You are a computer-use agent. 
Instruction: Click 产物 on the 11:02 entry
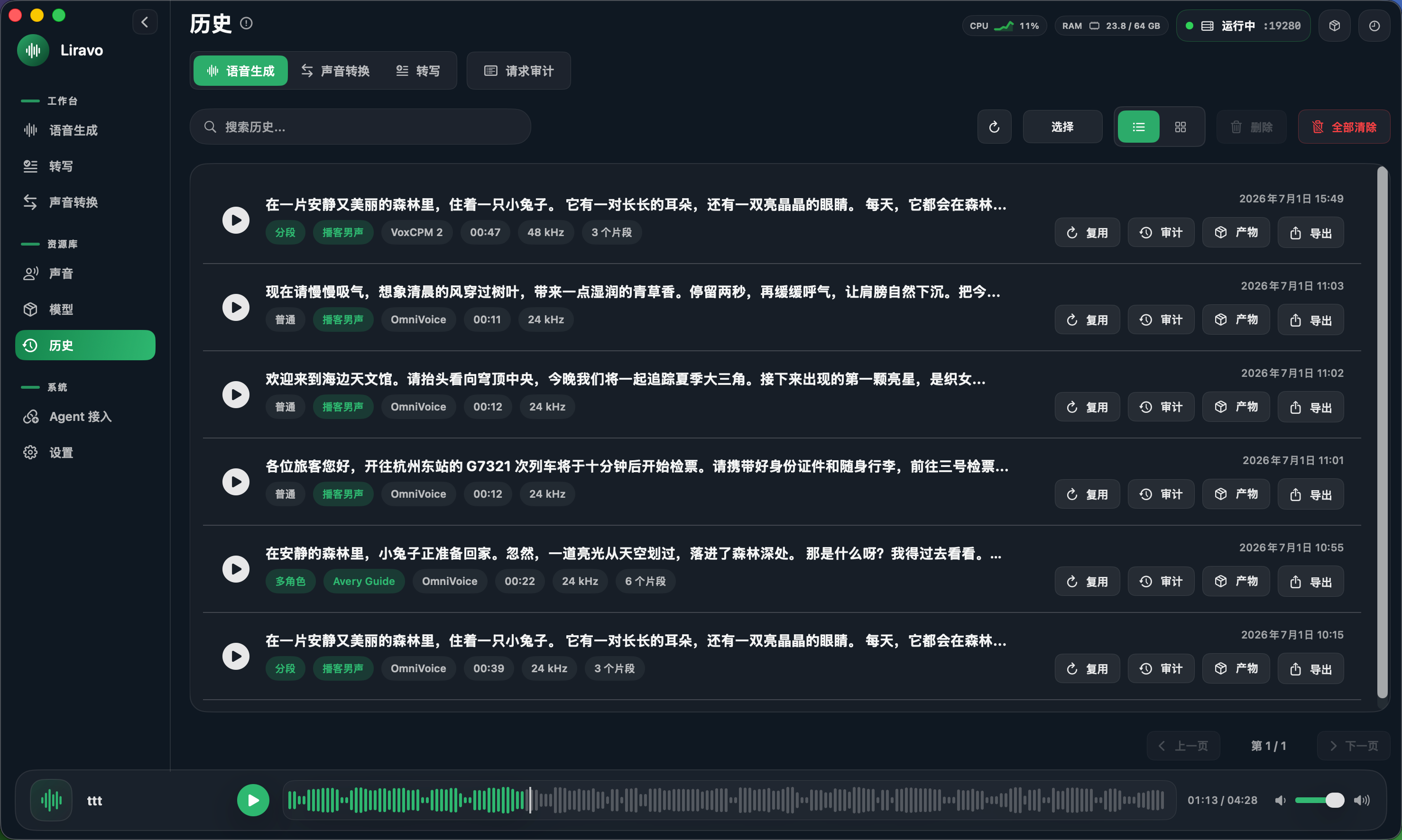pos(1236,407)
